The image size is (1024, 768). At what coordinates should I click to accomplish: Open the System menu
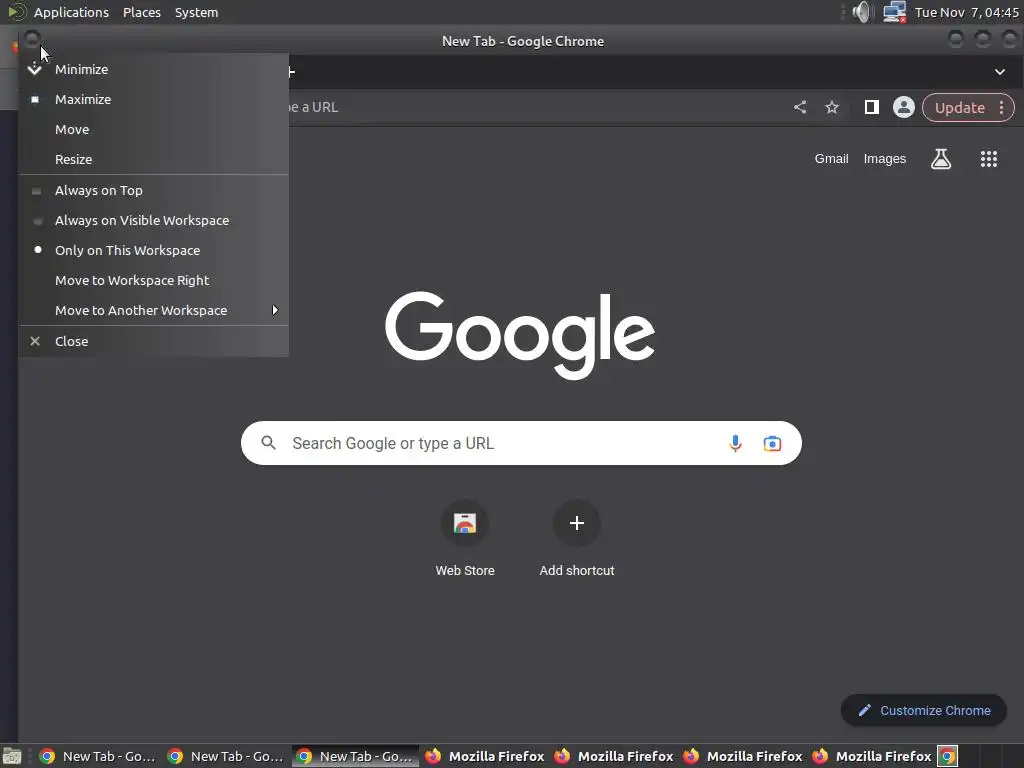coord(197,12)
